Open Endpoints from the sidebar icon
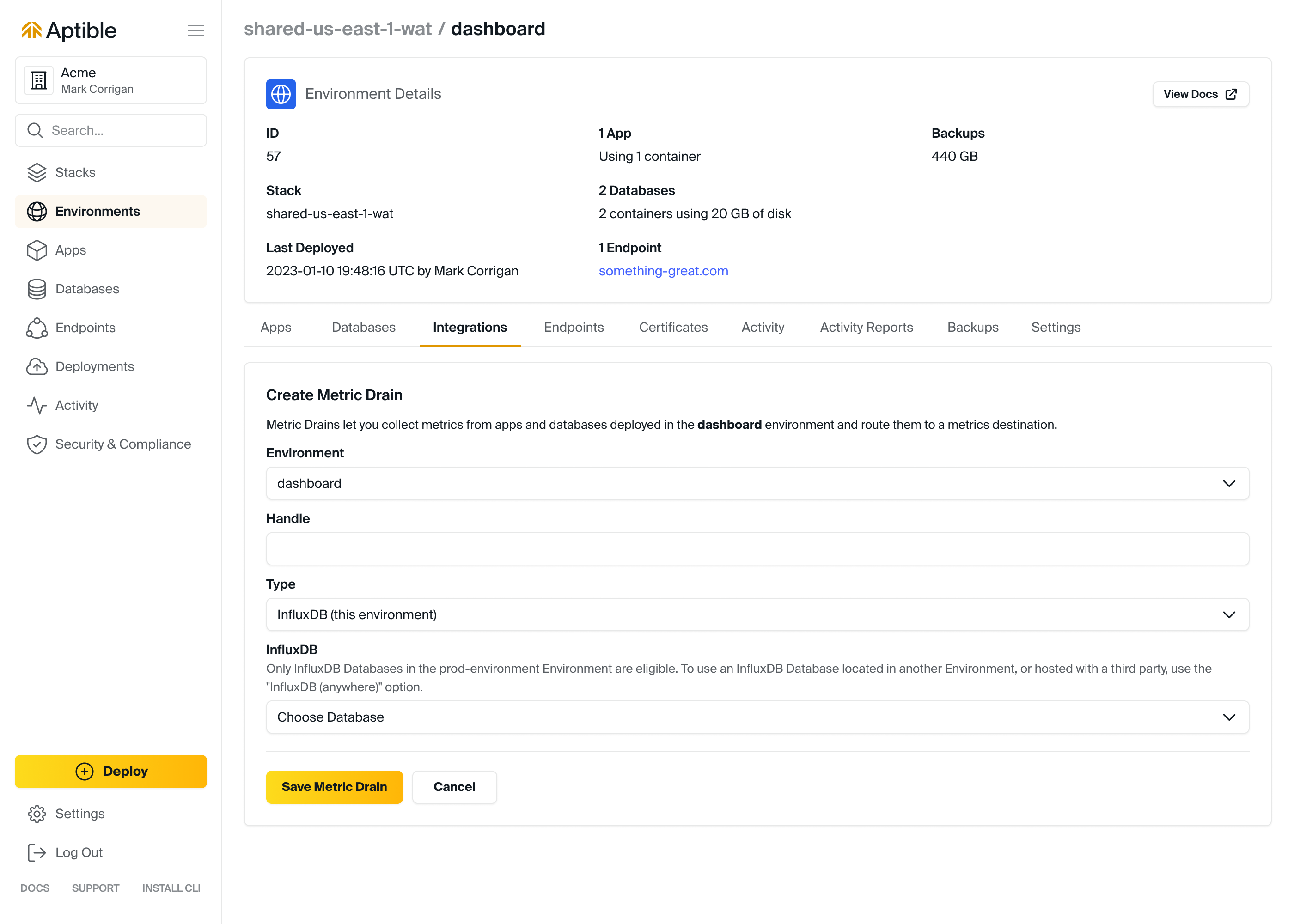The image size is (1294, 924). tap(37, 328)
